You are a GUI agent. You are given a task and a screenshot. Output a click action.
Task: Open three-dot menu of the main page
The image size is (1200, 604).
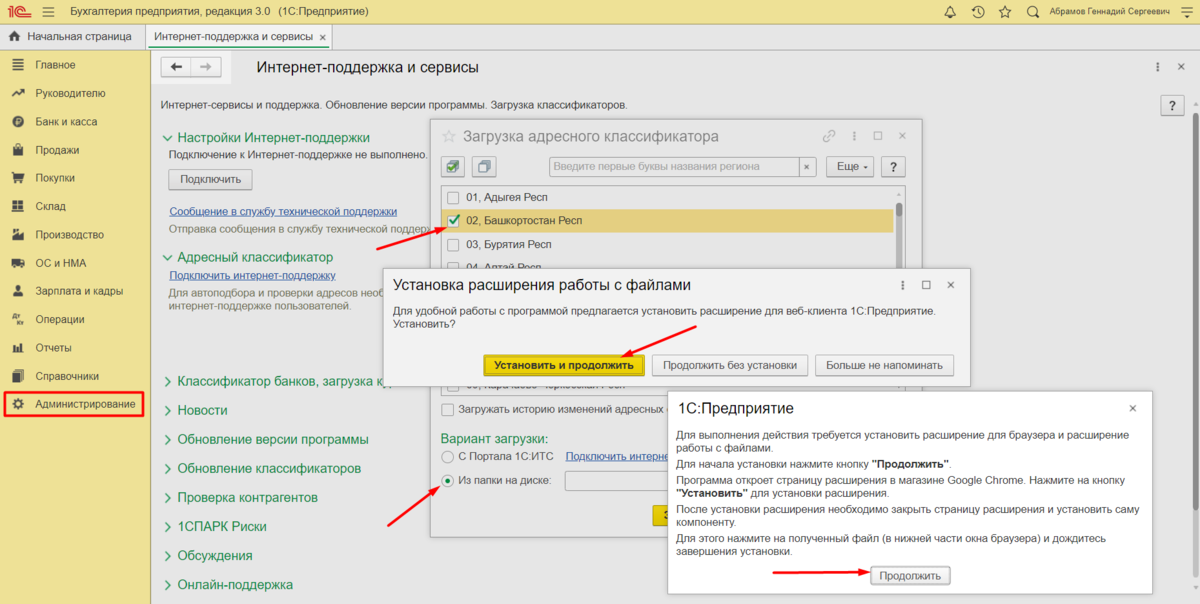(x=1158, y=67)
